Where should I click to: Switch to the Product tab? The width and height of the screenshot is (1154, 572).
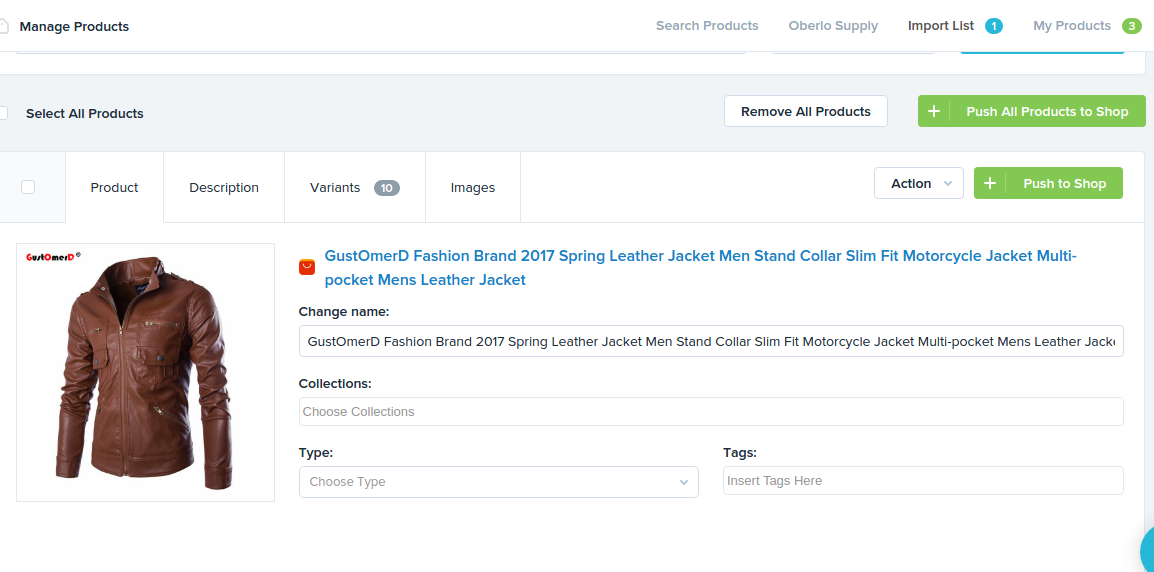[114, 188]
